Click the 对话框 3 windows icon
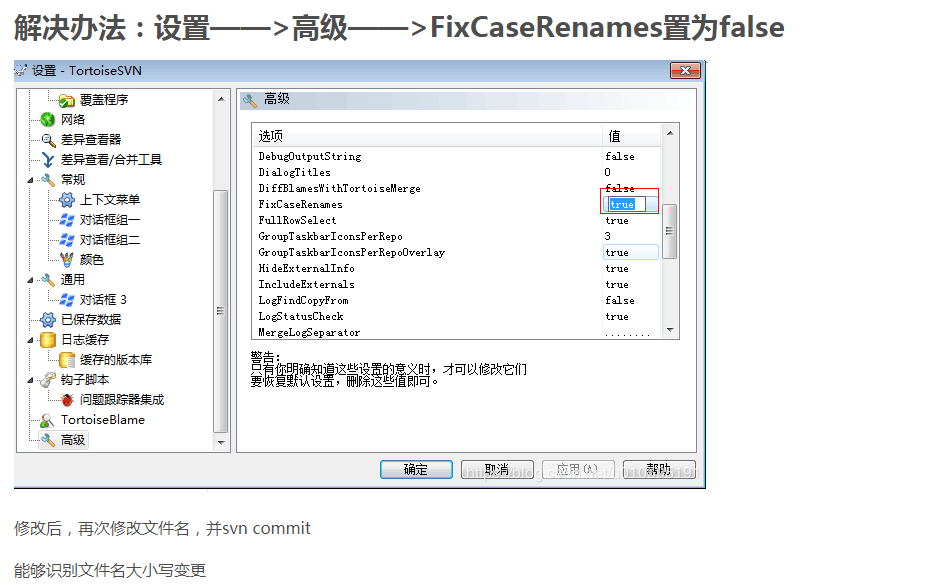Screen dimensions: 937x585 point(67,300)
